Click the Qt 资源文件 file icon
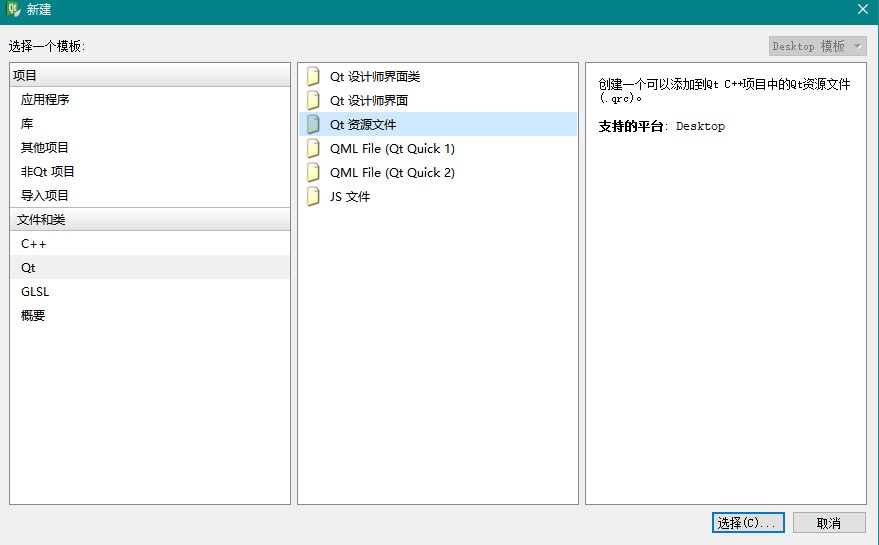This screenshot has height=545, width=879. click(314, 125)
